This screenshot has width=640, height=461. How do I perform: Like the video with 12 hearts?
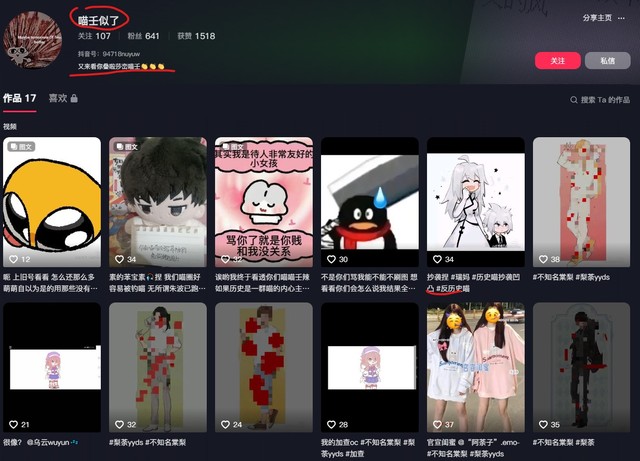[x=13, y=258]
